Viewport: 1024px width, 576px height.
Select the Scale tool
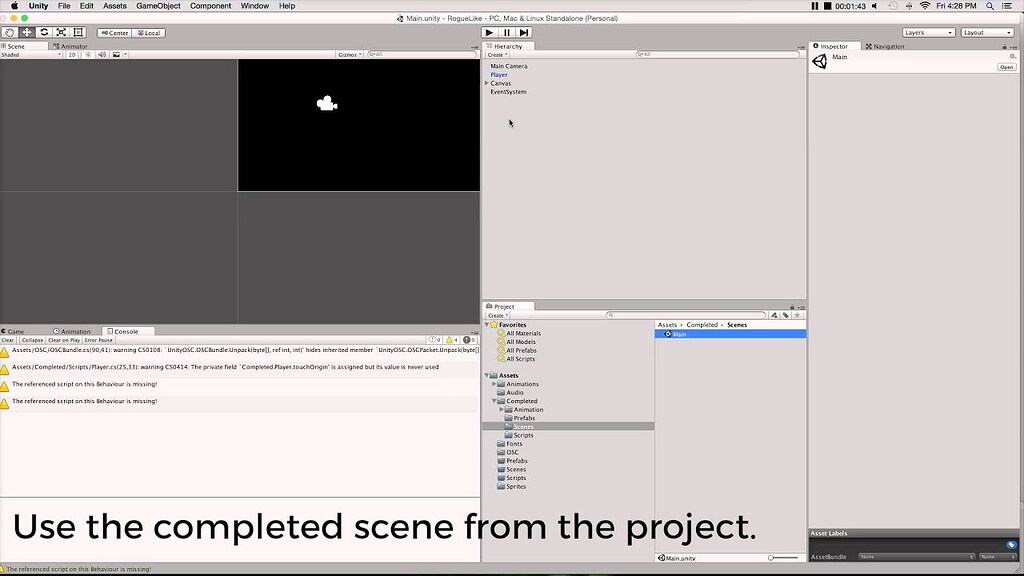[61, 33]
